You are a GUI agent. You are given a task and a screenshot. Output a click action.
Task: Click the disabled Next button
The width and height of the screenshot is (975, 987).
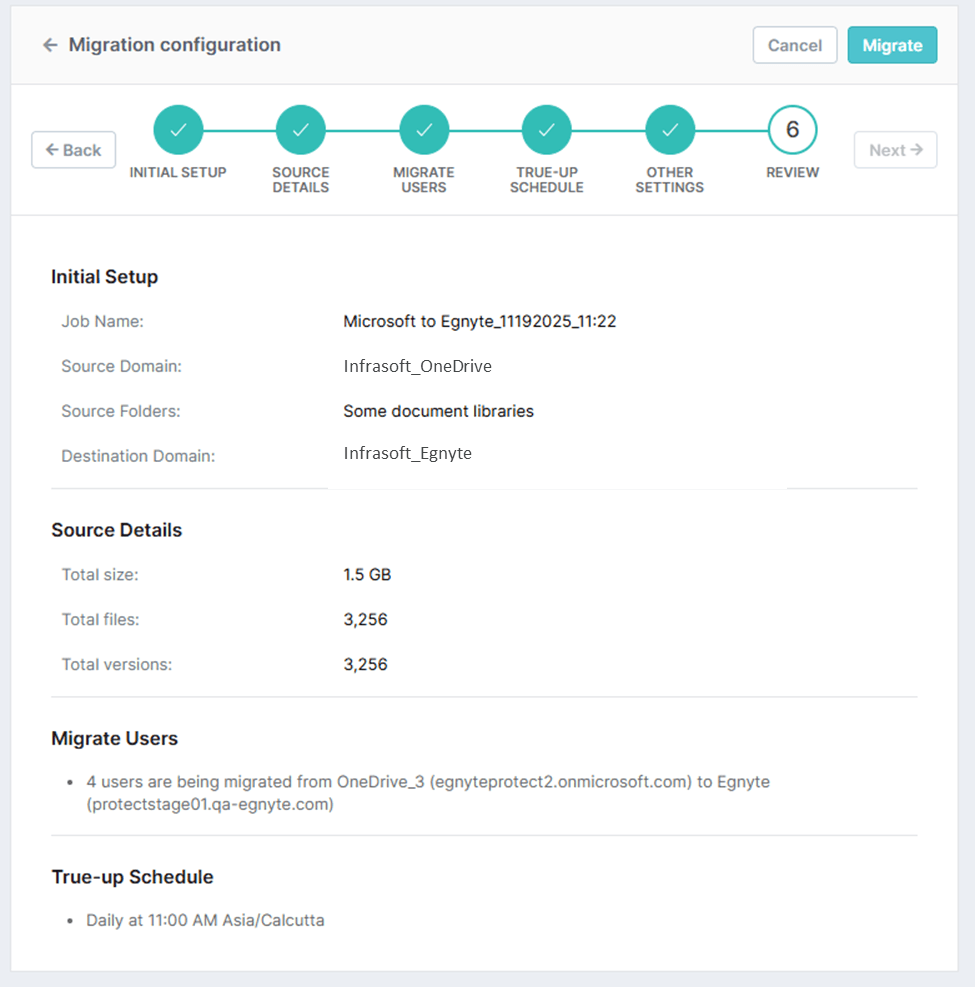click(895, 149)
